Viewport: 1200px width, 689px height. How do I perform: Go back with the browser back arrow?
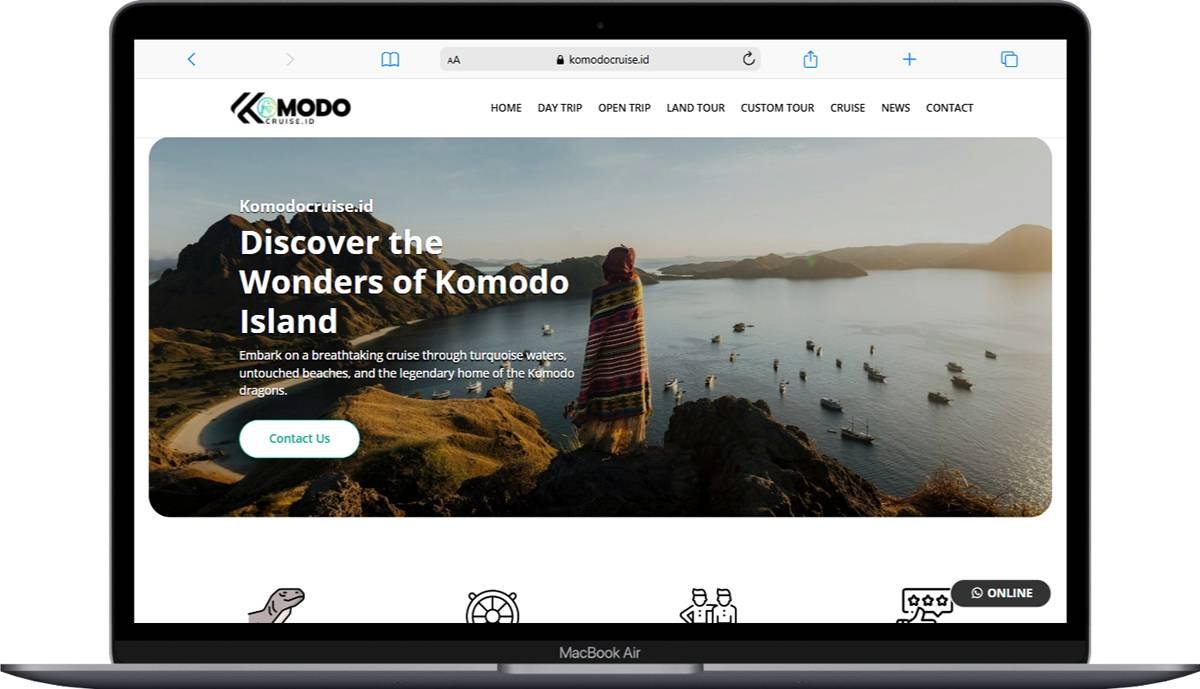pos(191,60)
